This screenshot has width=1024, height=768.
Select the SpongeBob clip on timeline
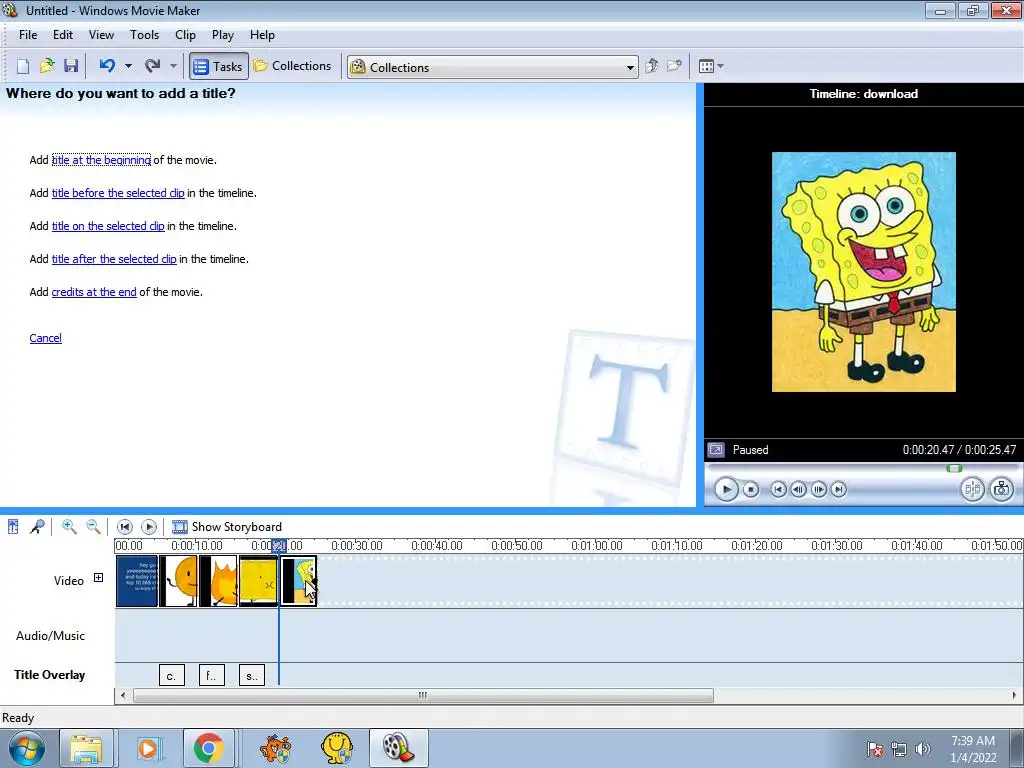298,581
